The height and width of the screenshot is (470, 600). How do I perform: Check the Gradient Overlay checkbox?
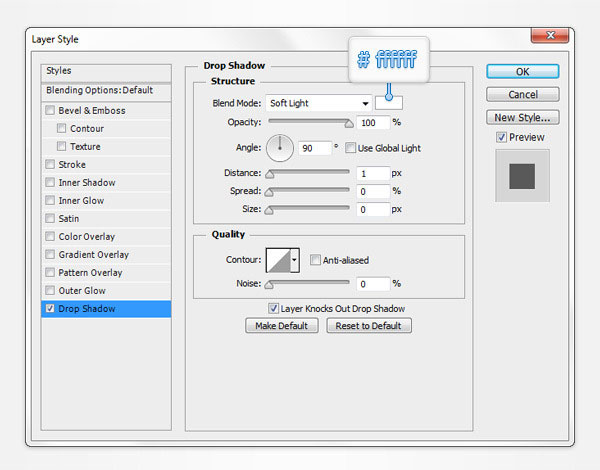50,254
